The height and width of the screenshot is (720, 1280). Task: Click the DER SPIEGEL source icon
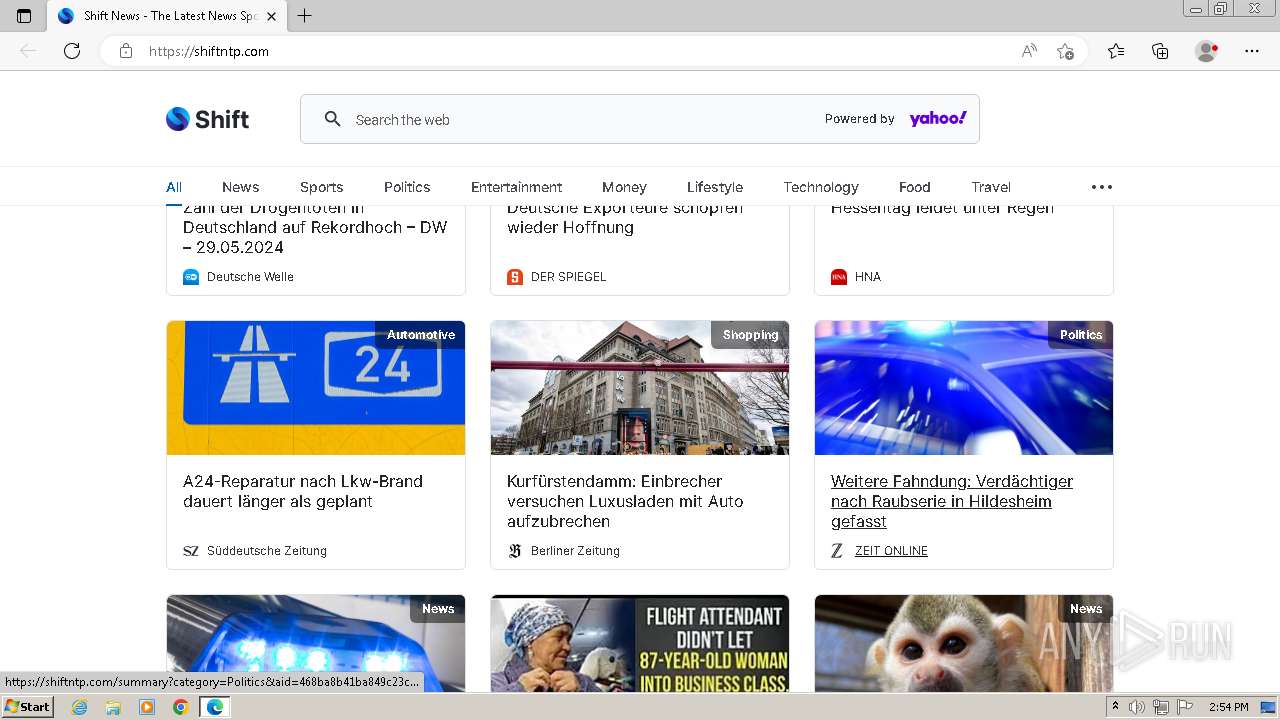click(x=515, y=277)
